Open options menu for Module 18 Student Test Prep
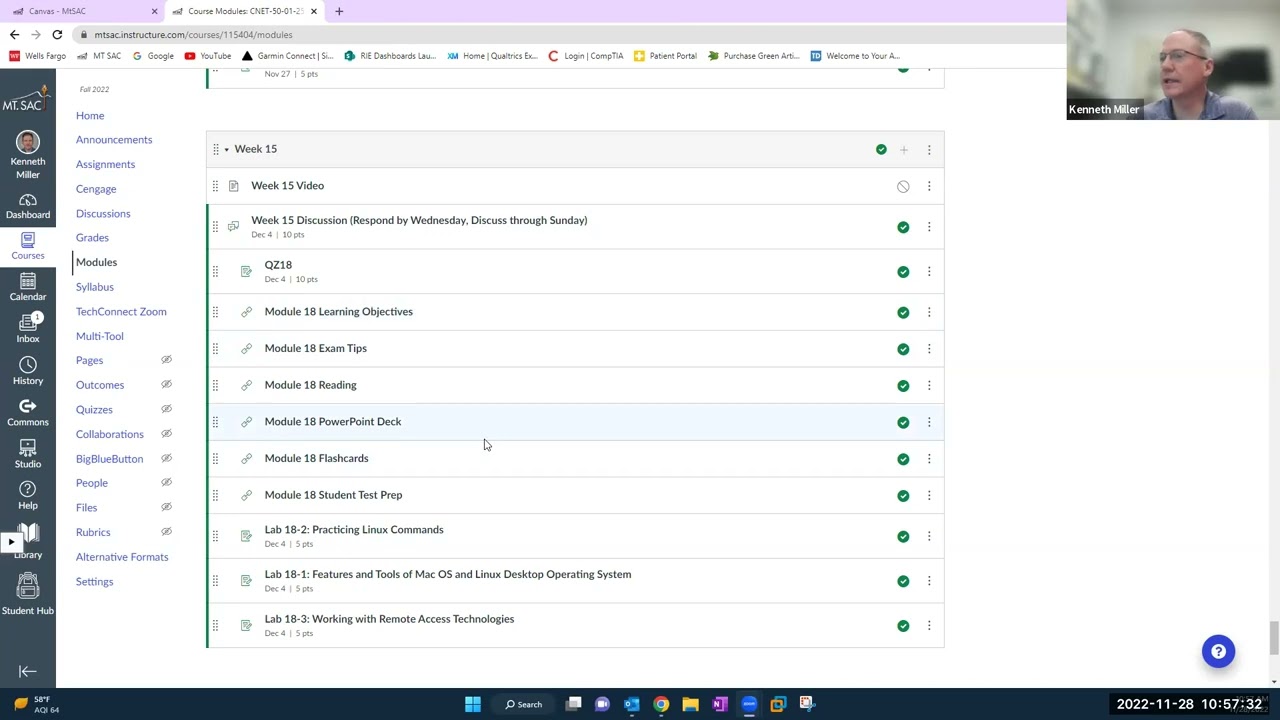 click(x=929, y=495)
